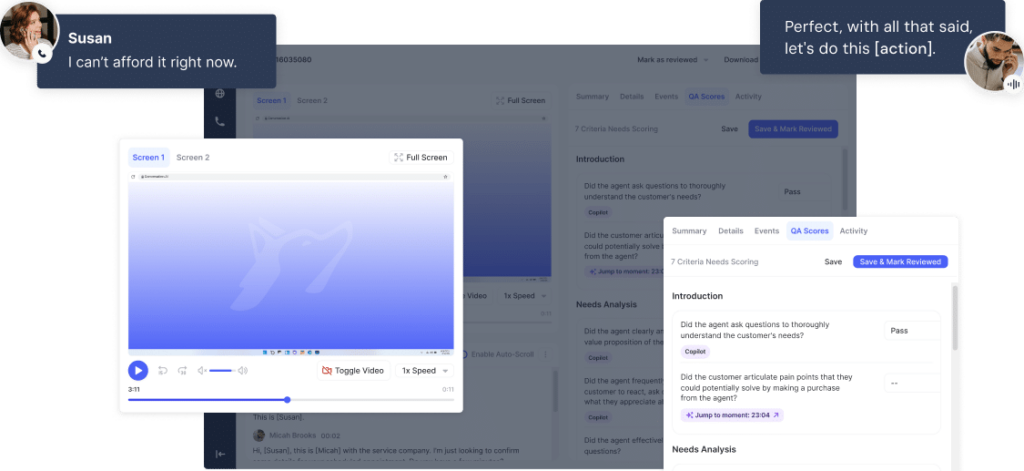Skip forward 30 seconds in front video card

click(x=183, y=370)
